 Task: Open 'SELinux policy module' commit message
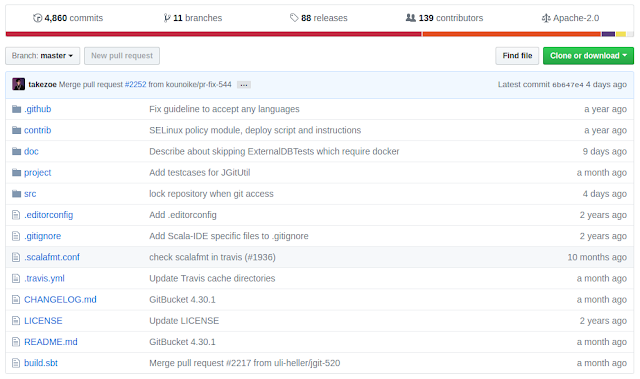point(255,130)
